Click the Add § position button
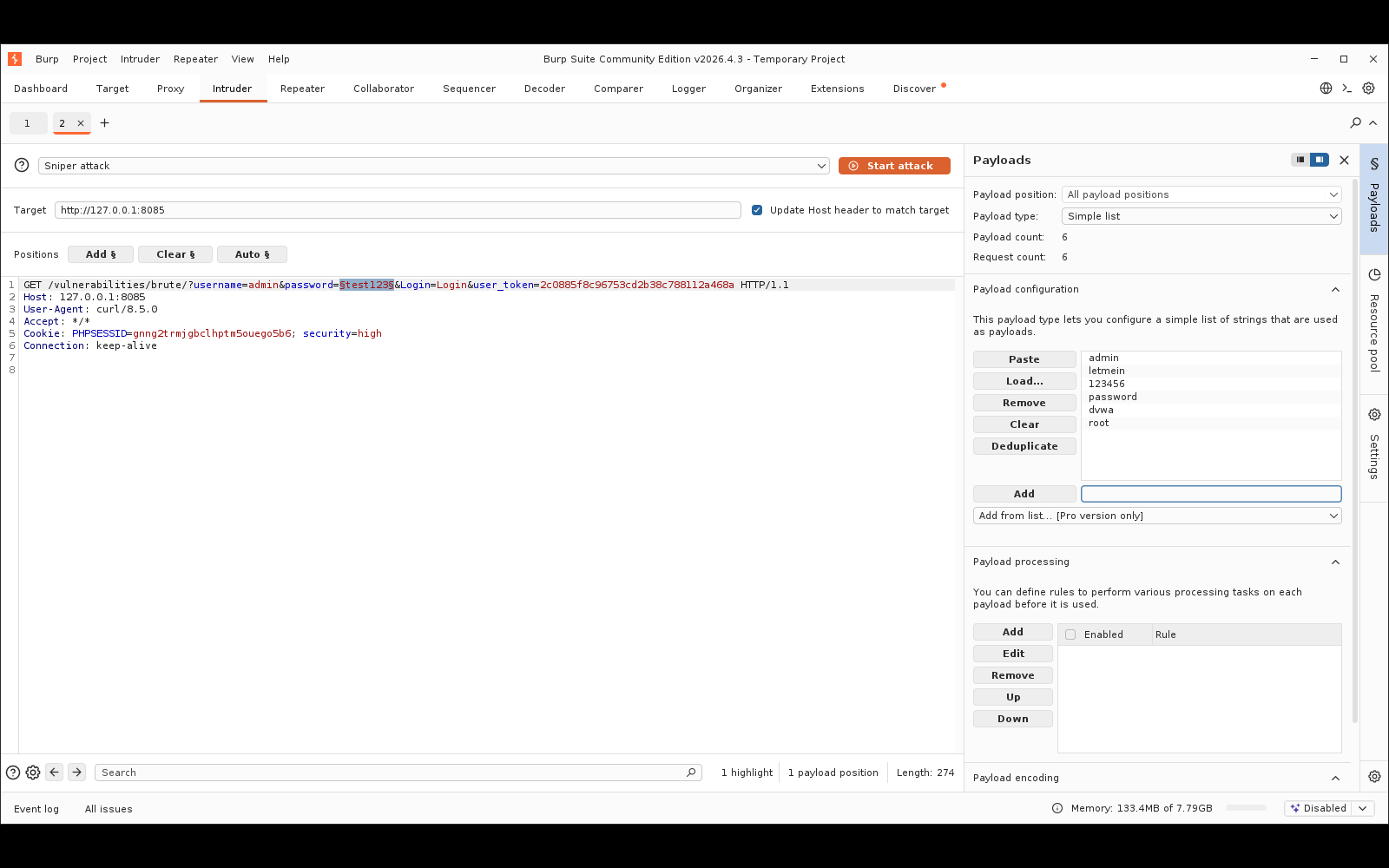Image resolution: width=1389 pixels, height=868 pixels. pyautogui.click(x=101, y=254)
